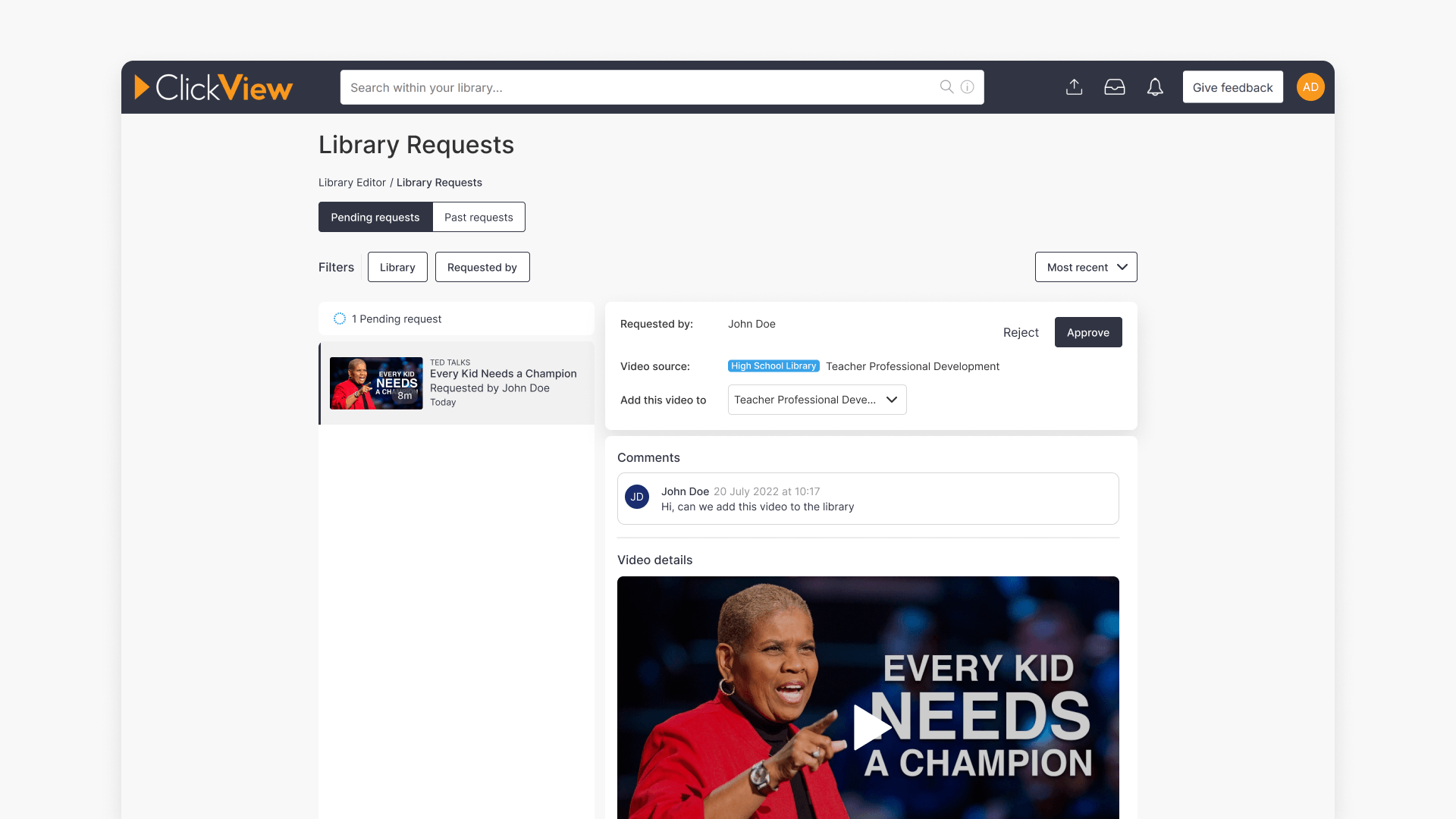Select the Pending requests tab

click(x=375, y=217)
